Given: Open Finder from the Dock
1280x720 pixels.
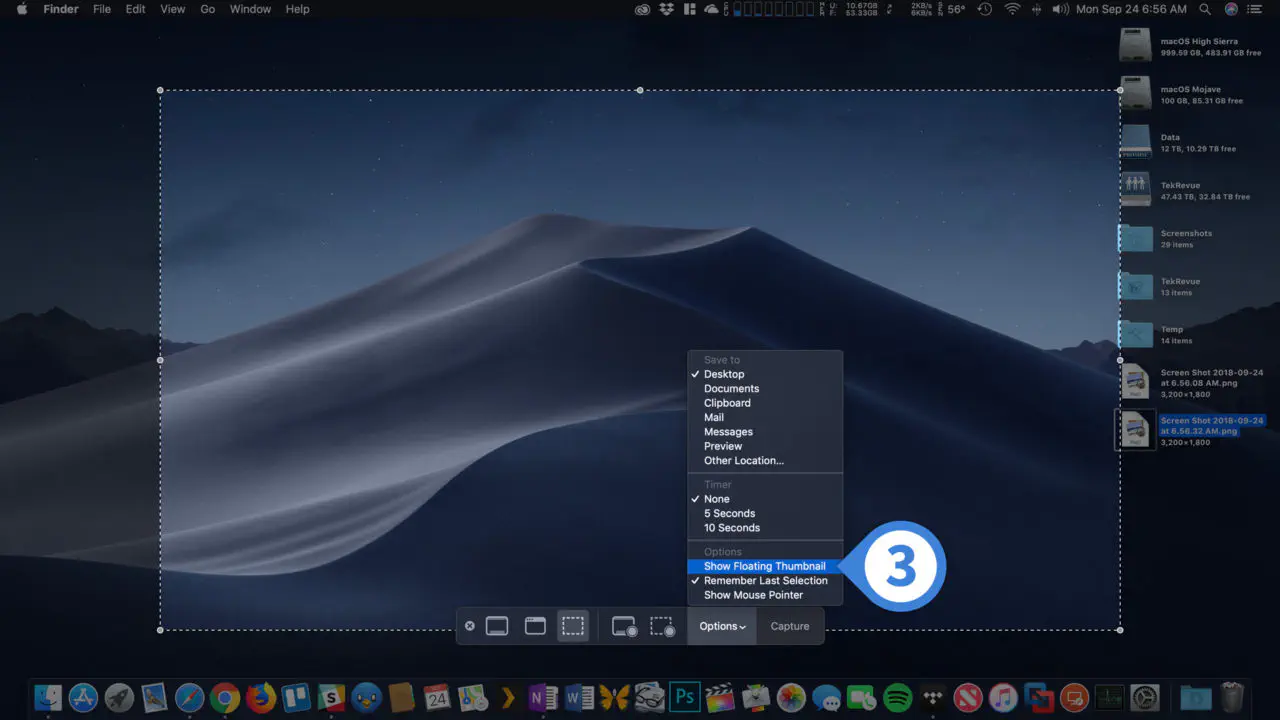Looking at the screenshot, I should (x=48, y=697).
